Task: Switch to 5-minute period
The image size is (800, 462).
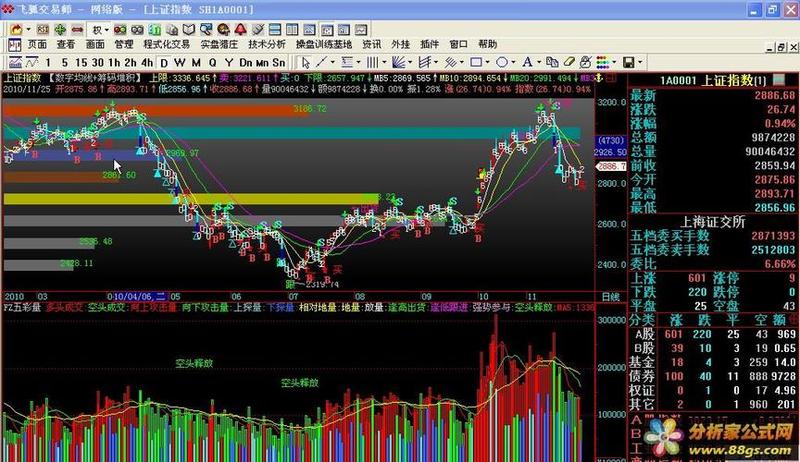Action: click(65, 63)
